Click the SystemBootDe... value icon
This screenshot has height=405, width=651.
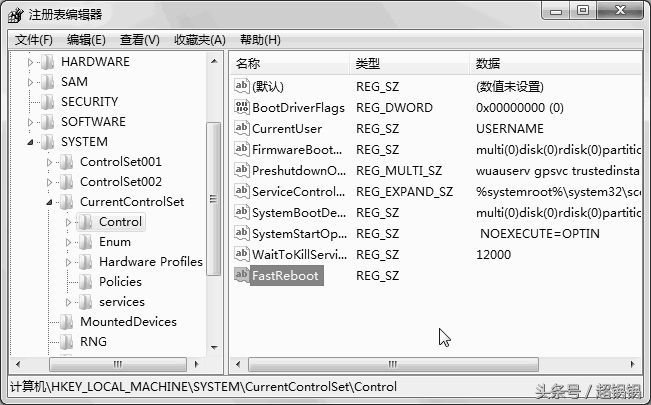coord(242,212)
